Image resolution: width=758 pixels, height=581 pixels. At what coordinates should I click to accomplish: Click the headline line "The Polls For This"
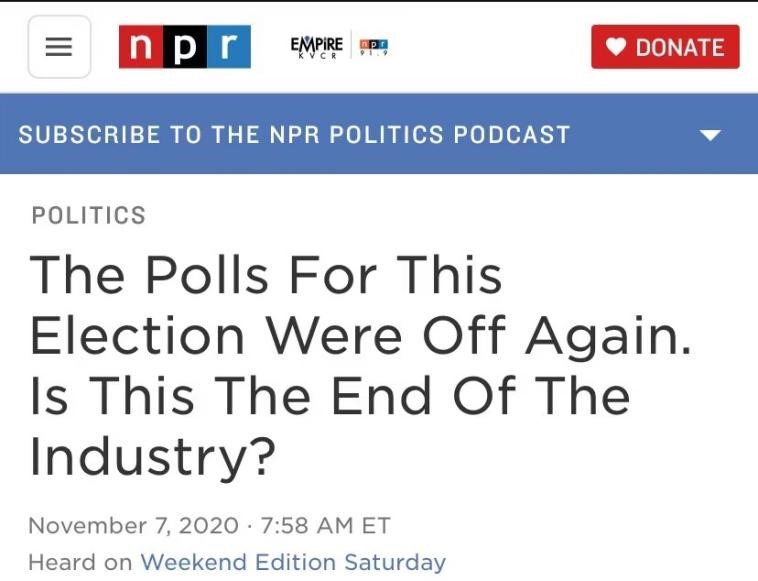point(266,275)
